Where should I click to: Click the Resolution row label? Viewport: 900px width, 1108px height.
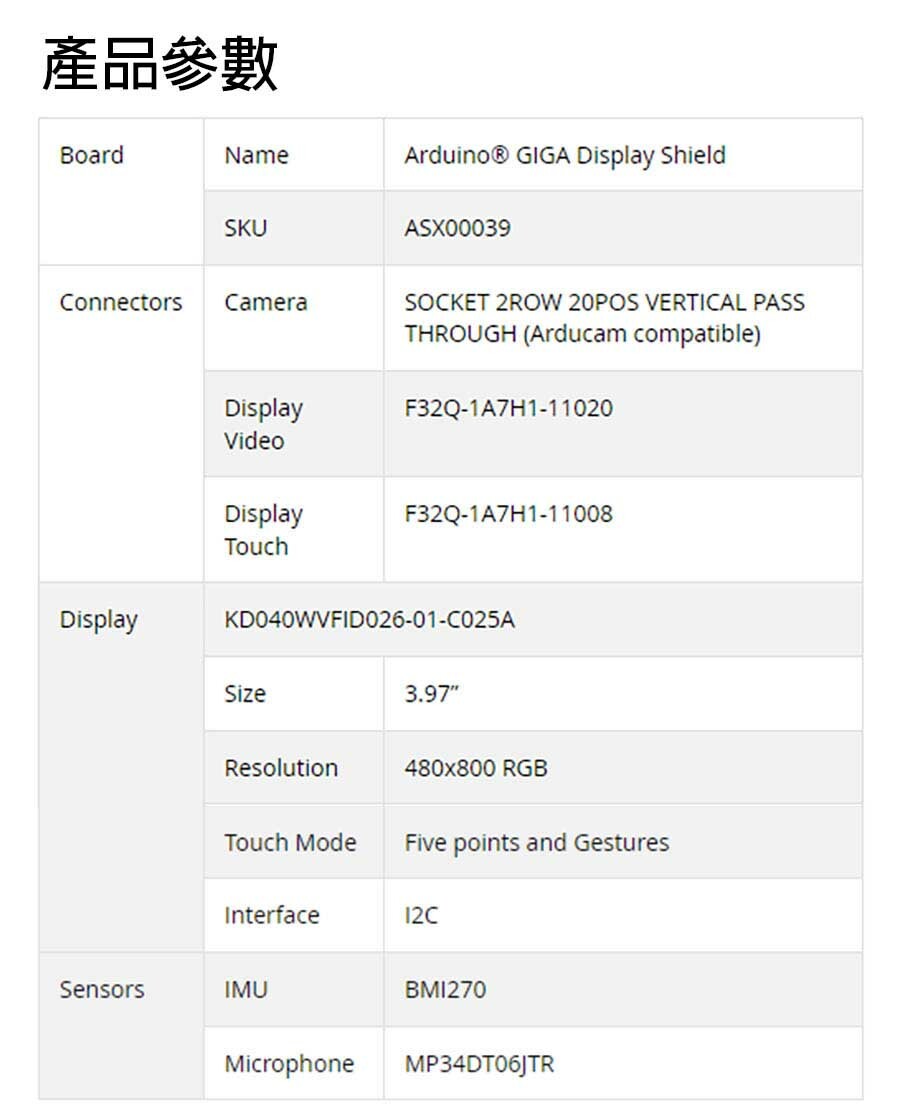point(281,768)
